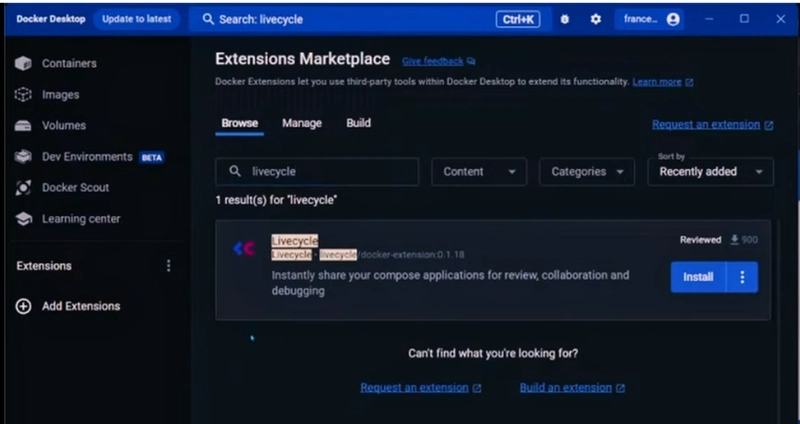Open the Give feedback link
This screenshot has height=424, width=800.
click(432, 61)
